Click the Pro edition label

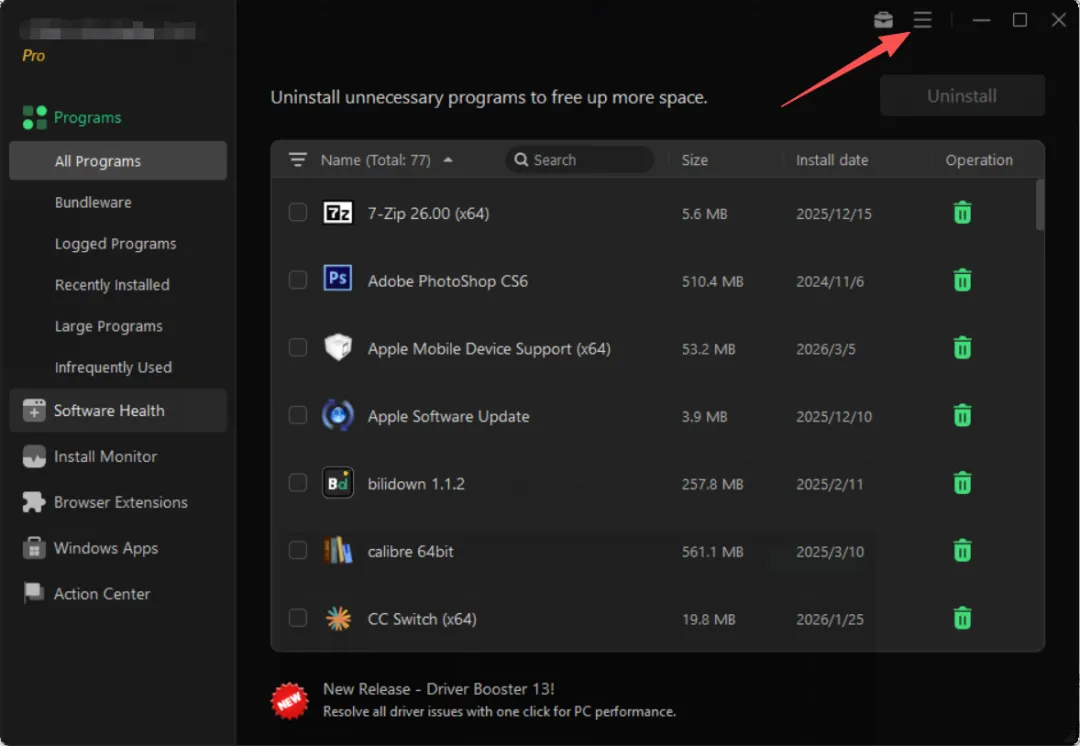pos(33,56)
